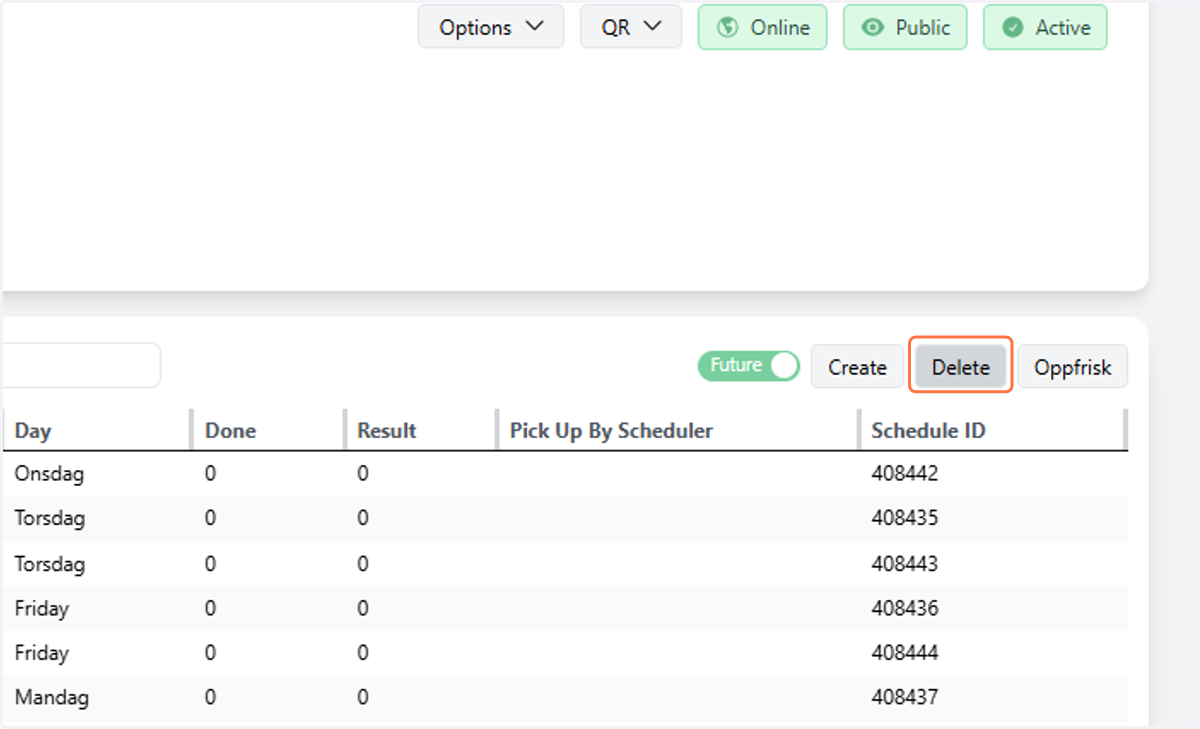Toggle the Active status button
This screenshot has height=729, width=1200.
pos(1045,27)
